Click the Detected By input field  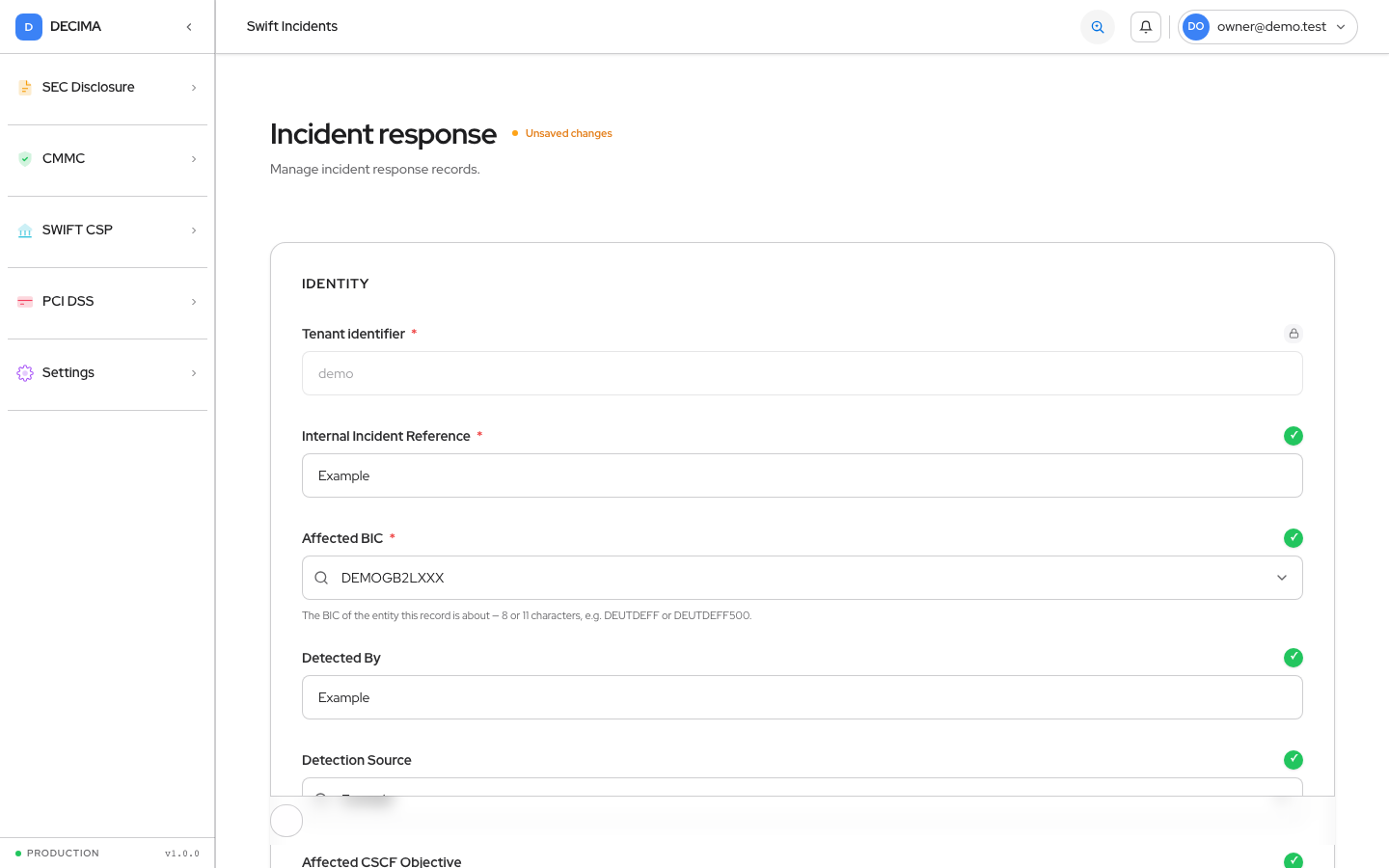tap(803, 697)
